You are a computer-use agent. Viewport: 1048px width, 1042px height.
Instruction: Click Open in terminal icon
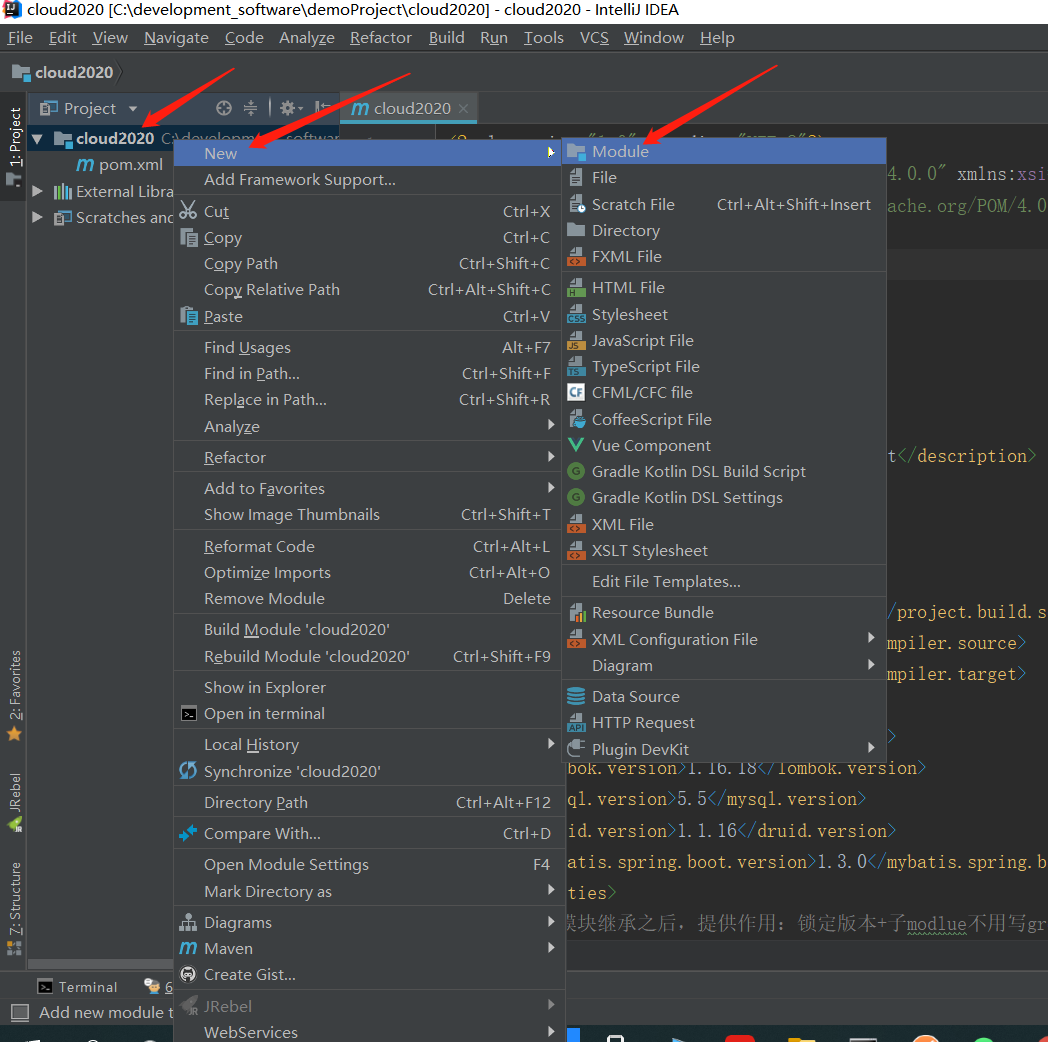coord(188,714)
